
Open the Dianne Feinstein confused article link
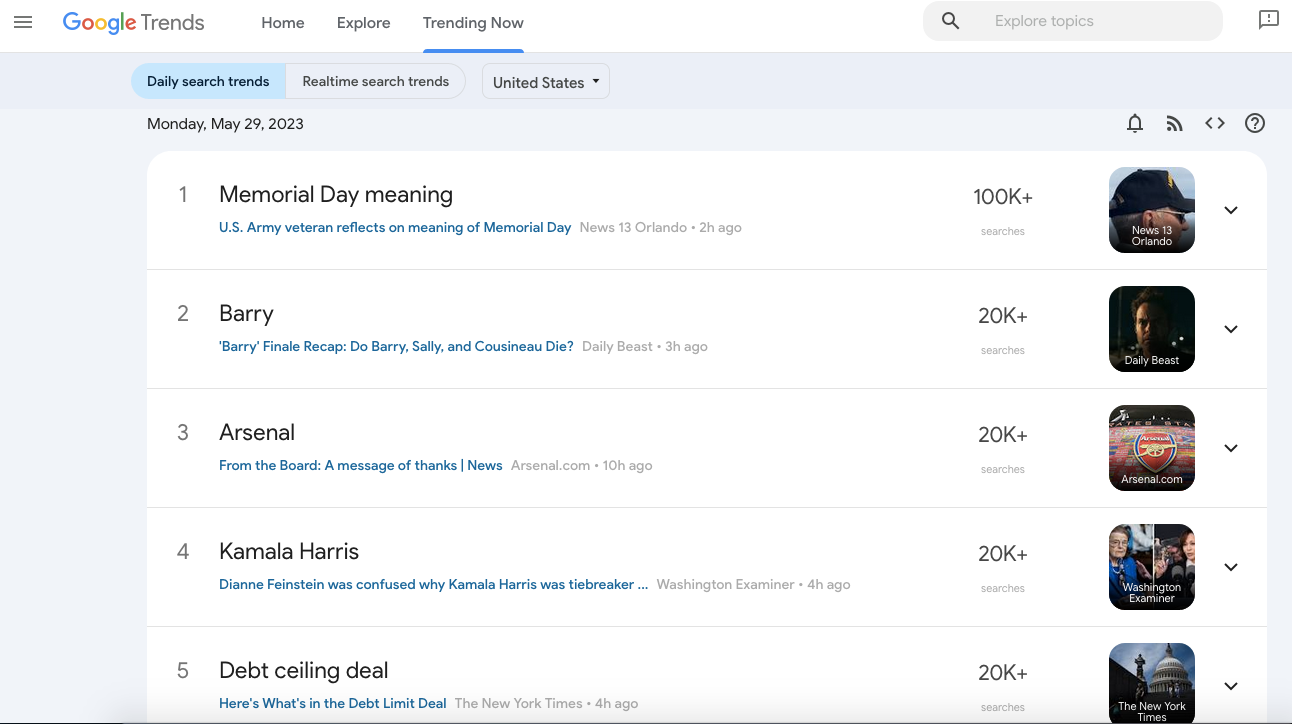tap(433, 584)
